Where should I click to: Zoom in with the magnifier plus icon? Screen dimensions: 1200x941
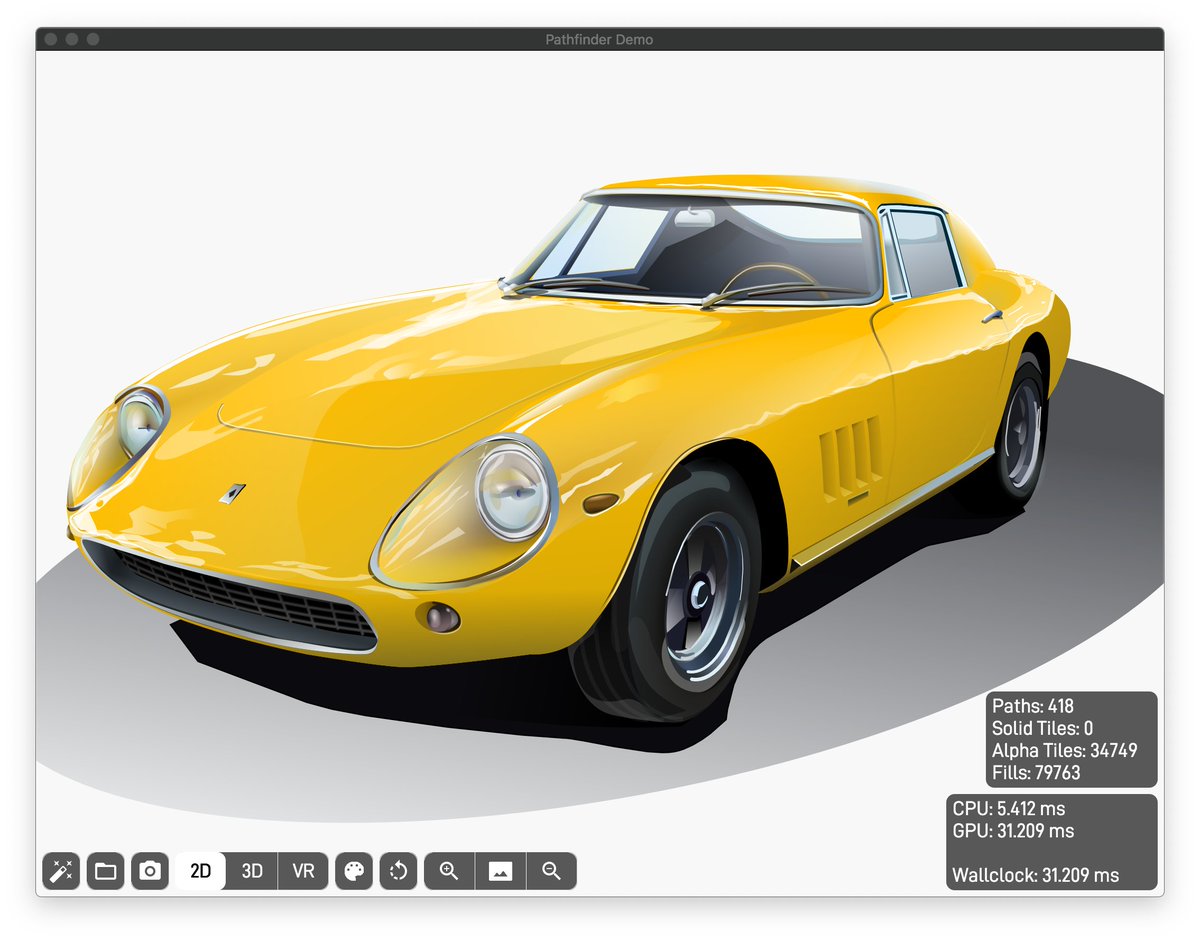click(x=449, y=871)
